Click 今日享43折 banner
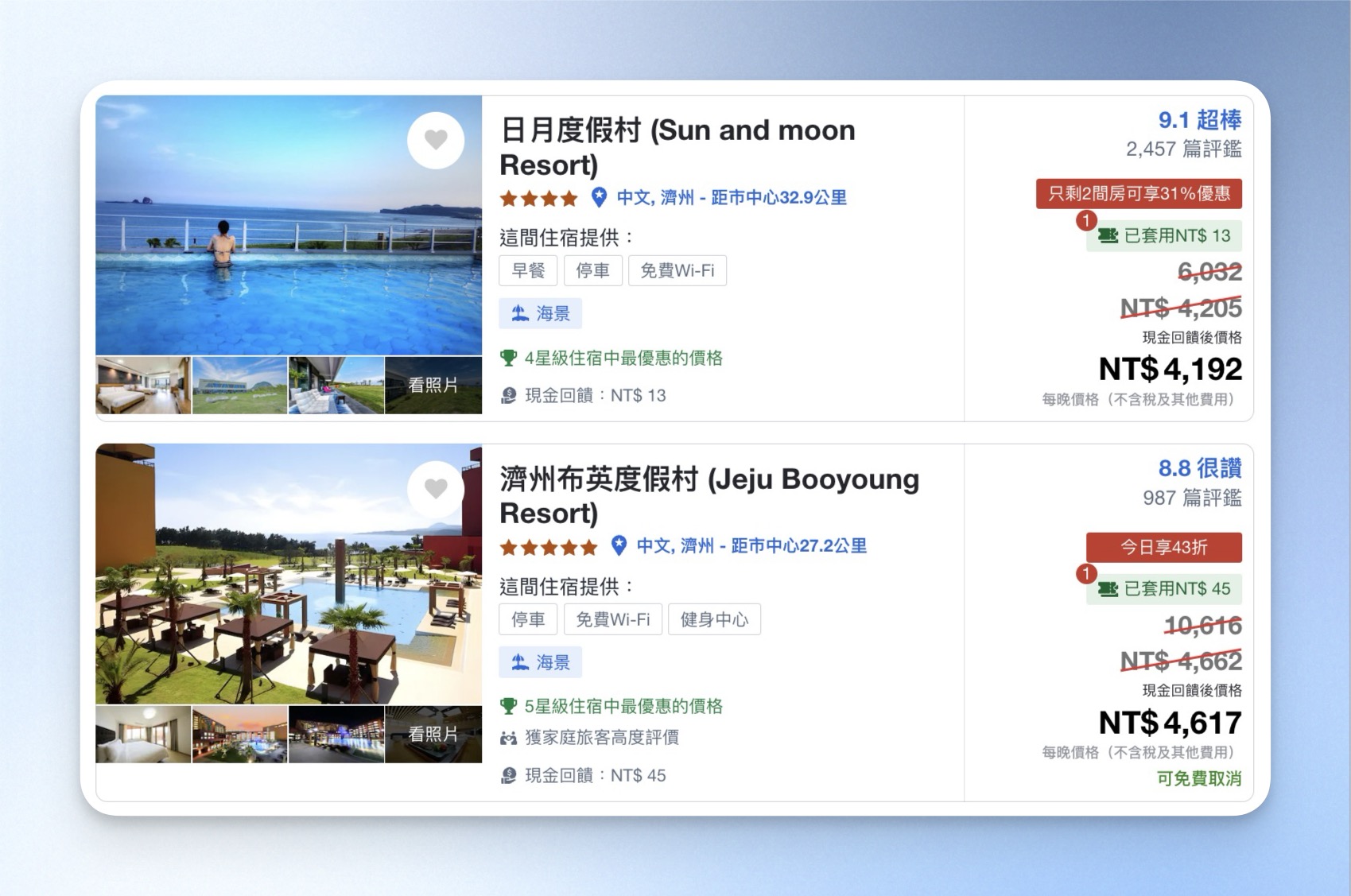1351x896 pixels. (x=1164, y=547)
